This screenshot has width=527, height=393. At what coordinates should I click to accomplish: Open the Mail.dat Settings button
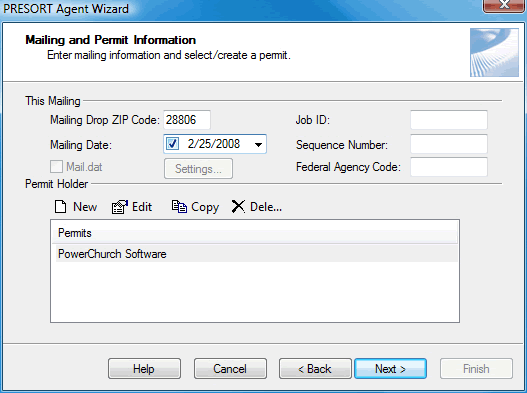point(198,169)
